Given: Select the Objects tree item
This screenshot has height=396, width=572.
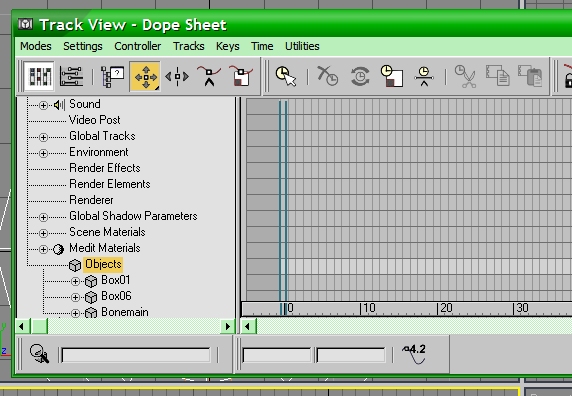Looking at the screenshot, I should coord(103,264).
